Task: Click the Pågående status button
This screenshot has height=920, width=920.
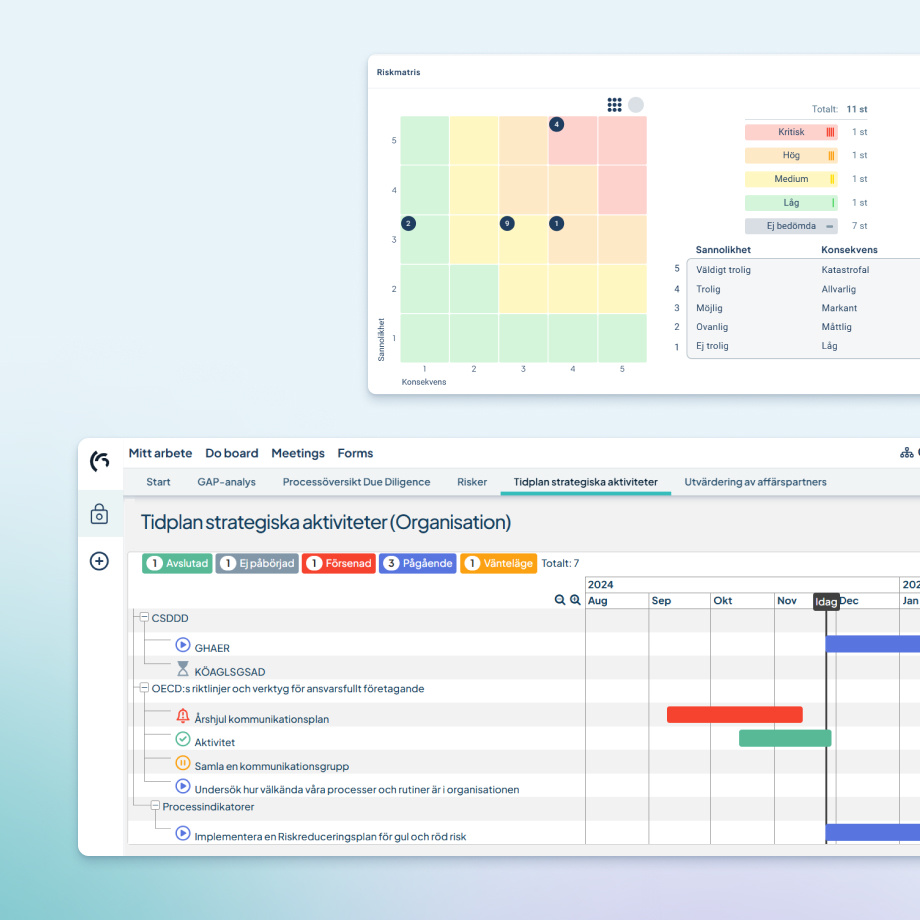Action: pyautogui.click(x=418, y=563)
